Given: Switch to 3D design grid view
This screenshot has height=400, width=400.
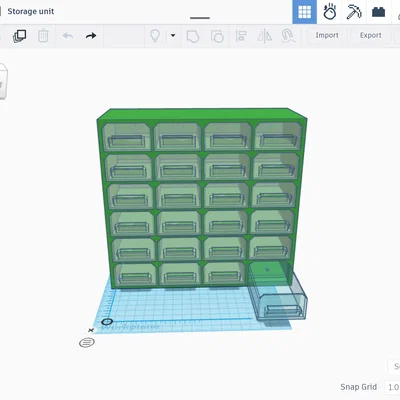Looking at the screenshot, I should (304, 12).
